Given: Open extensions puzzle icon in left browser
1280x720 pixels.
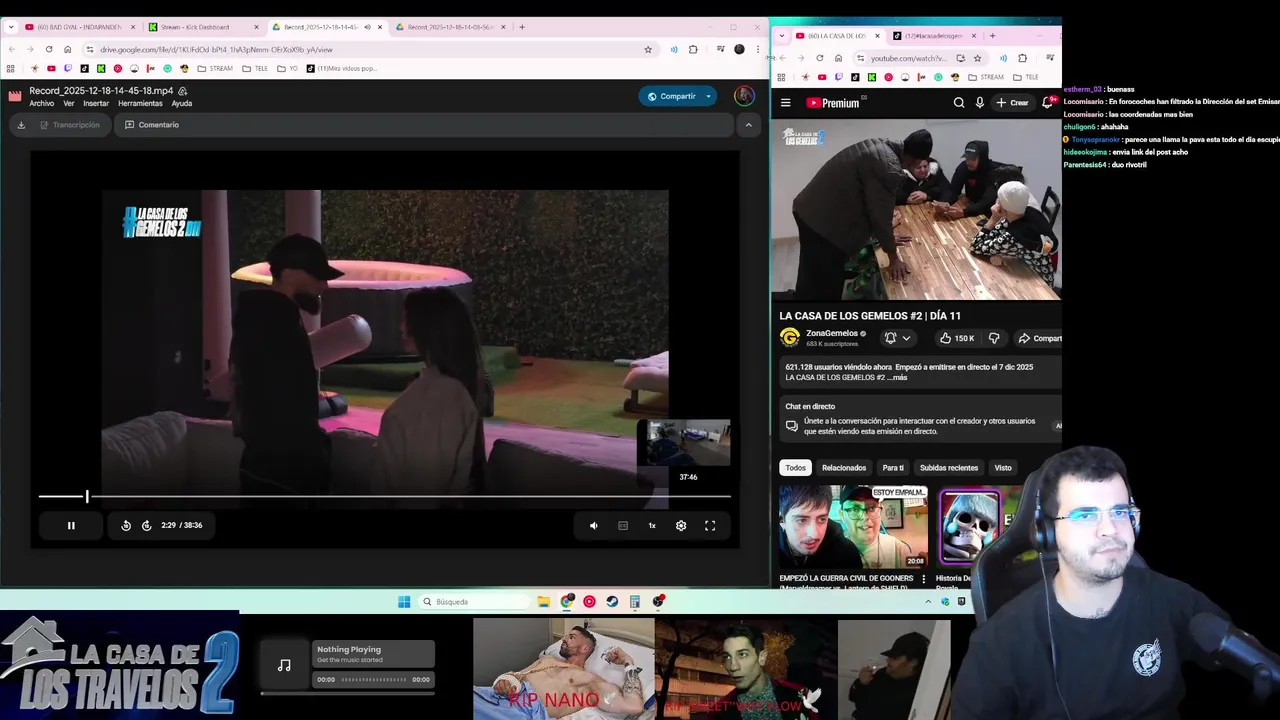Looking at the screenshot, I should click(x=693, y=49).
